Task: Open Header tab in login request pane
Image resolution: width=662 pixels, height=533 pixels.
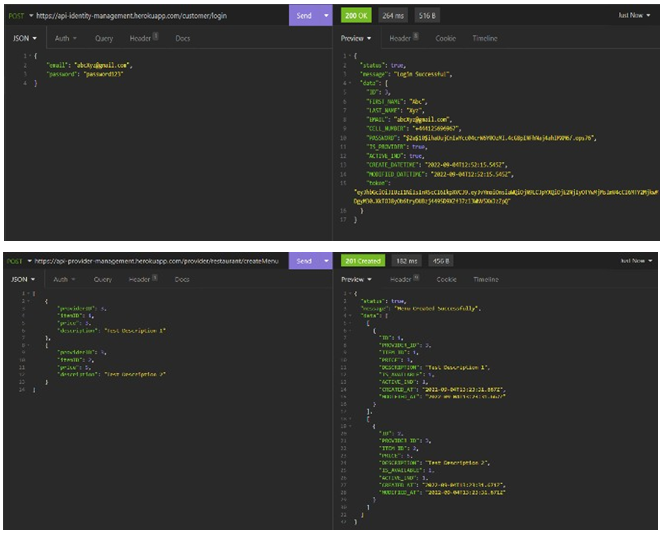Action: (x=142, y=38)
